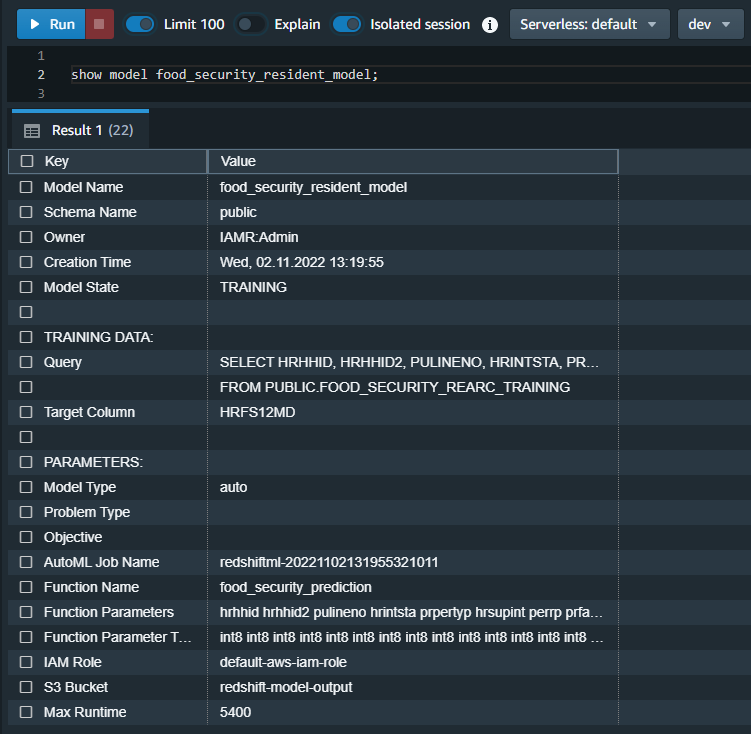The image size is (751, 734).
Task: Check the PARAMETERS: row checkbox
Action: [26, 462]
